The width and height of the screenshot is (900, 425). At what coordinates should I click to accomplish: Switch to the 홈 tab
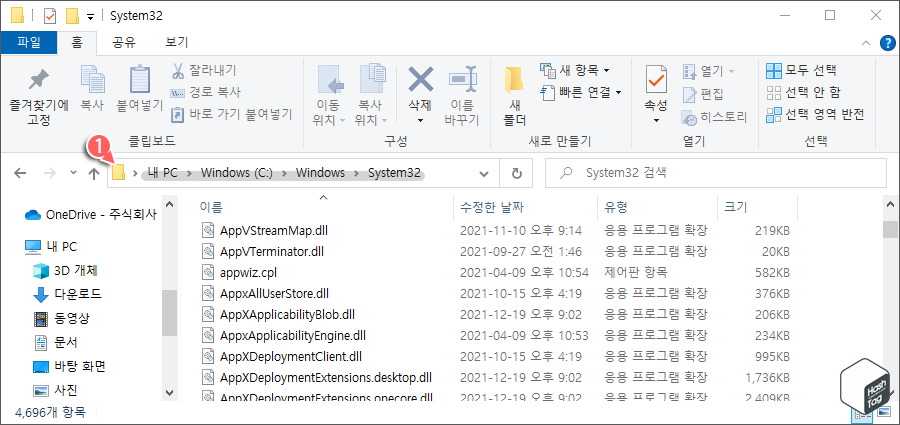click(77, 42)
